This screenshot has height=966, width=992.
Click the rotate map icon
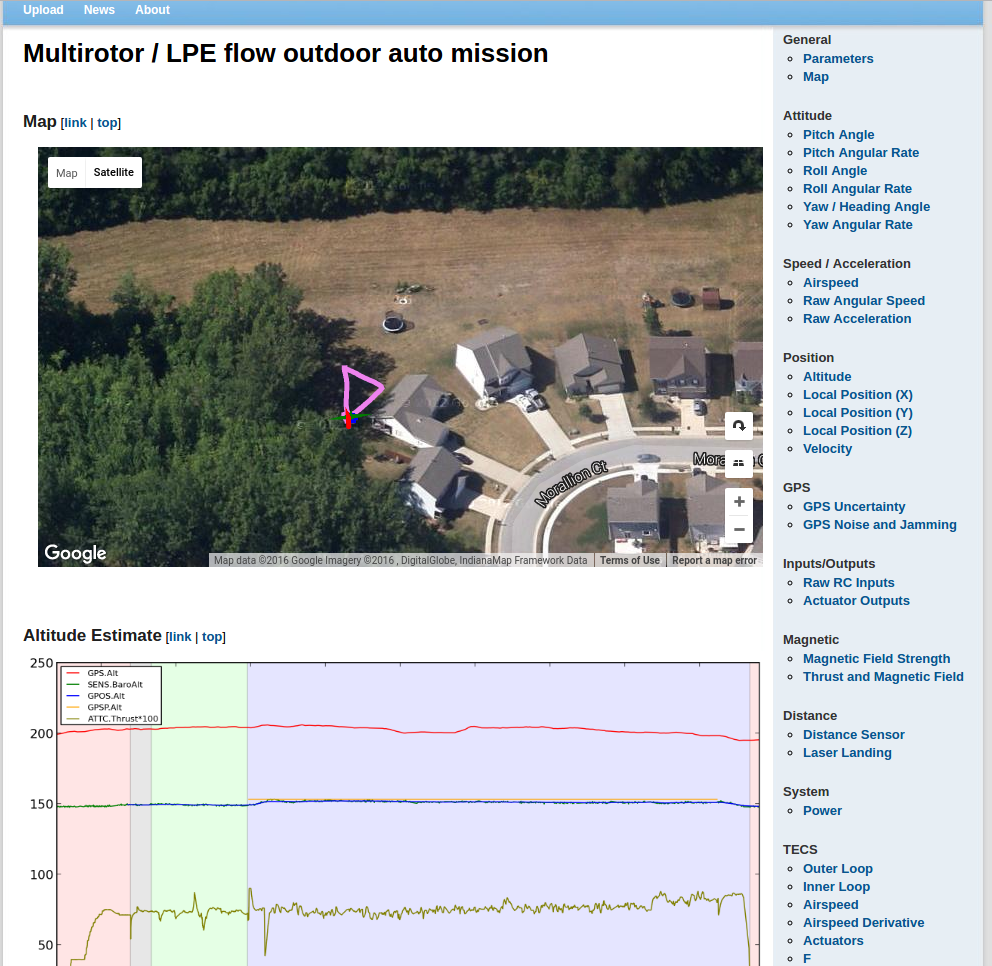point(739,426)
